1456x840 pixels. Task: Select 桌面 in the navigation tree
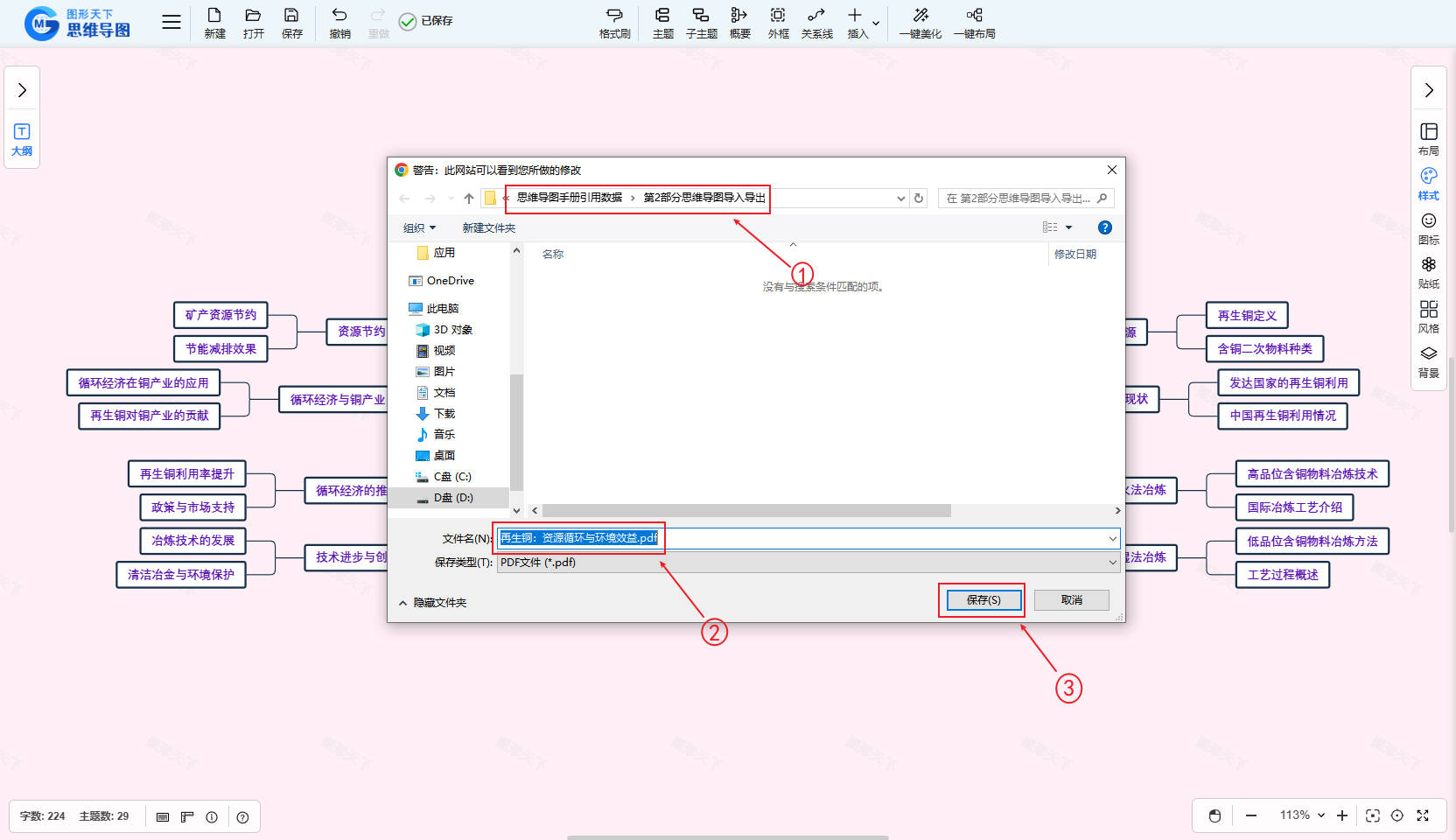(x=444, y=456)
